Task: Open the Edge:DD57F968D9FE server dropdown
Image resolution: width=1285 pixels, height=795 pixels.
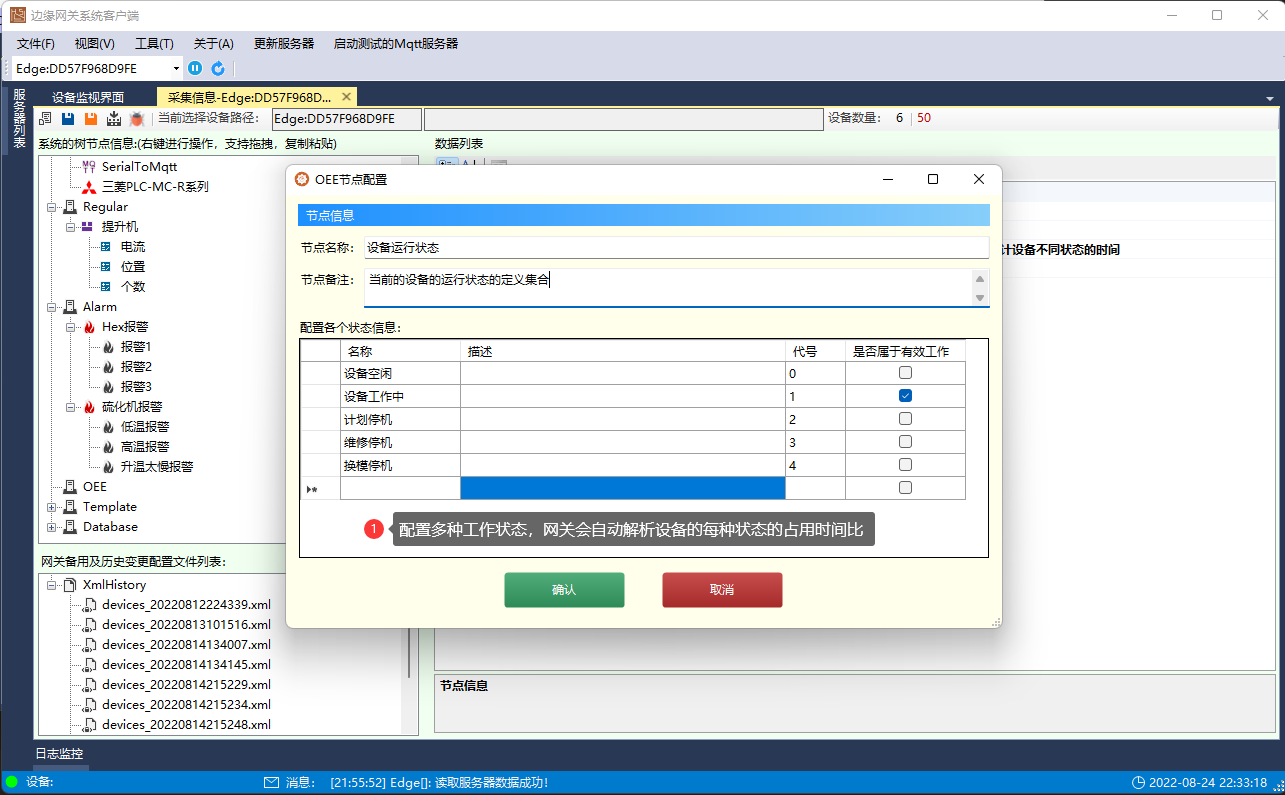Action: (x=177, y=68)
